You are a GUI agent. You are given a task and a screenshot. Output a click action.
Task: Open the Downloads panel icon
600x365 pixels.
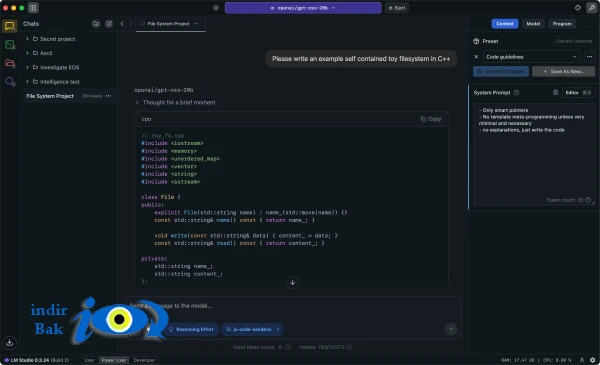click(x=10, y=342)
